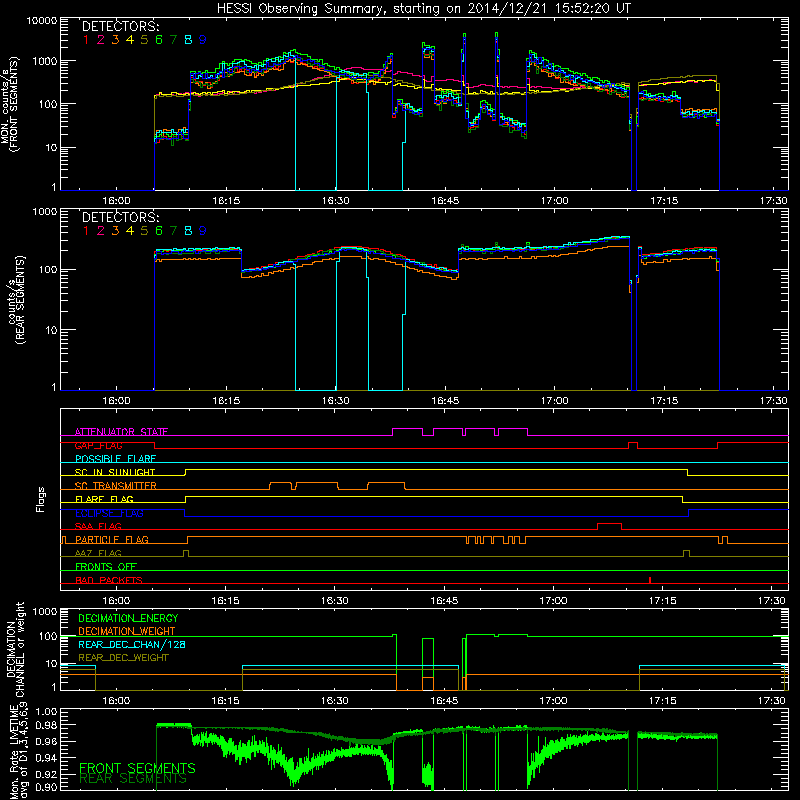The width and height of the screenshot is (800, 800).
Task: Click the SC_TRANSMITTER label
Action: [116, 486]
